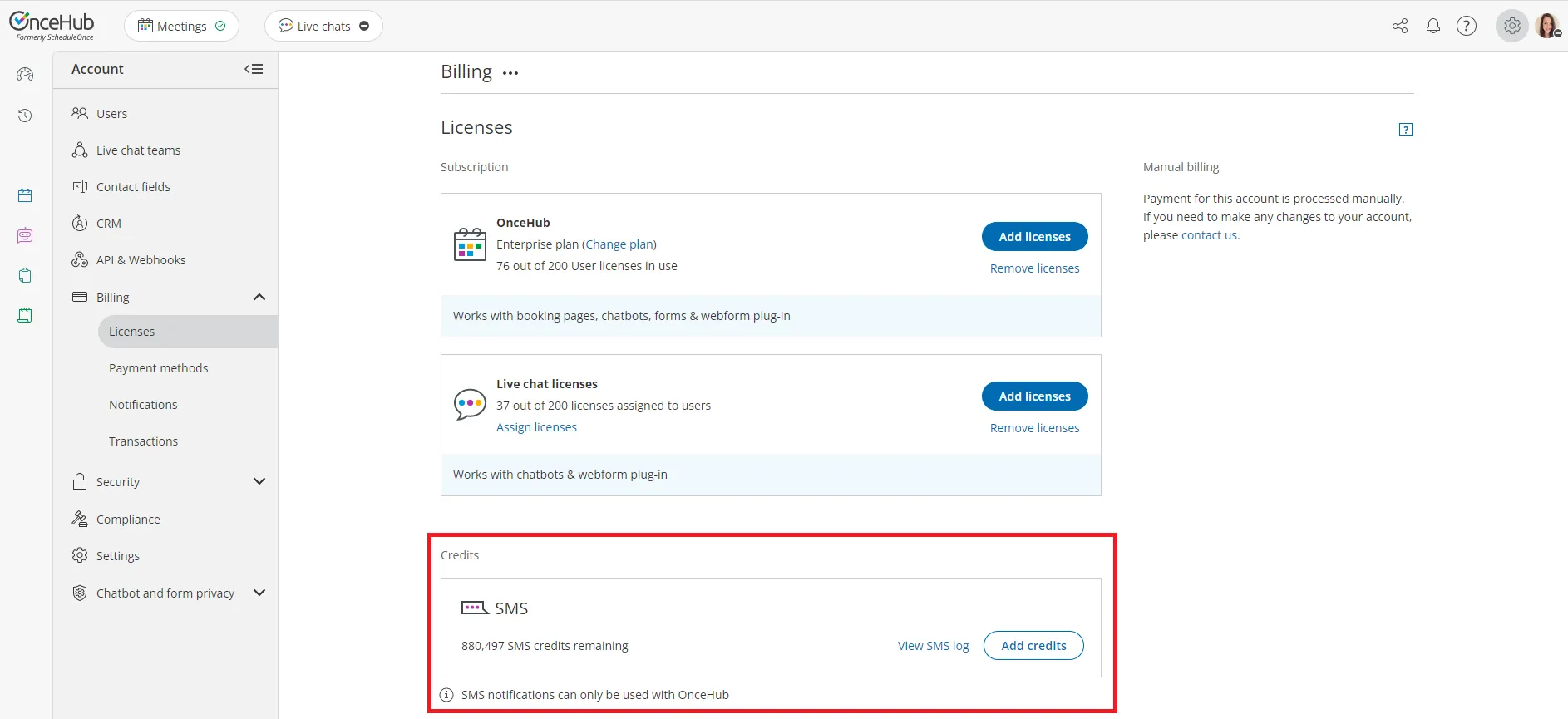Viewport: 1568px width, 719px height.
Task: Collapse the Account sidebar panel
Action: click(254, 69)
